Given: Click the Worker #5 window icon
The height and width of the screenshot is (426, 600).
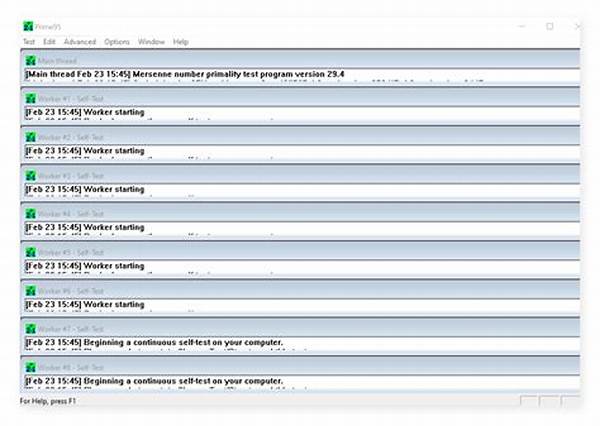Looking at the screenshot, I should (31, 252).
